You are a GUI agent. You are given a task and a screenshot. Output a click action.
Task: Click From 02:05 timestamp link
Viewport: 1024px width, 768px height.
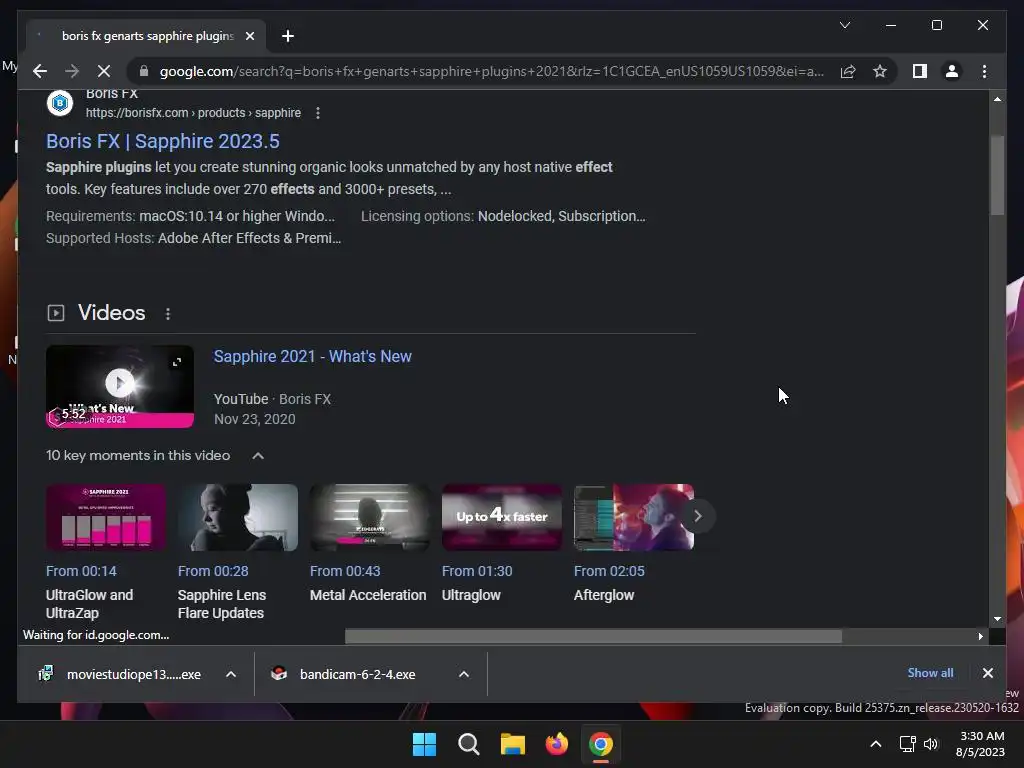click(609, 571)
